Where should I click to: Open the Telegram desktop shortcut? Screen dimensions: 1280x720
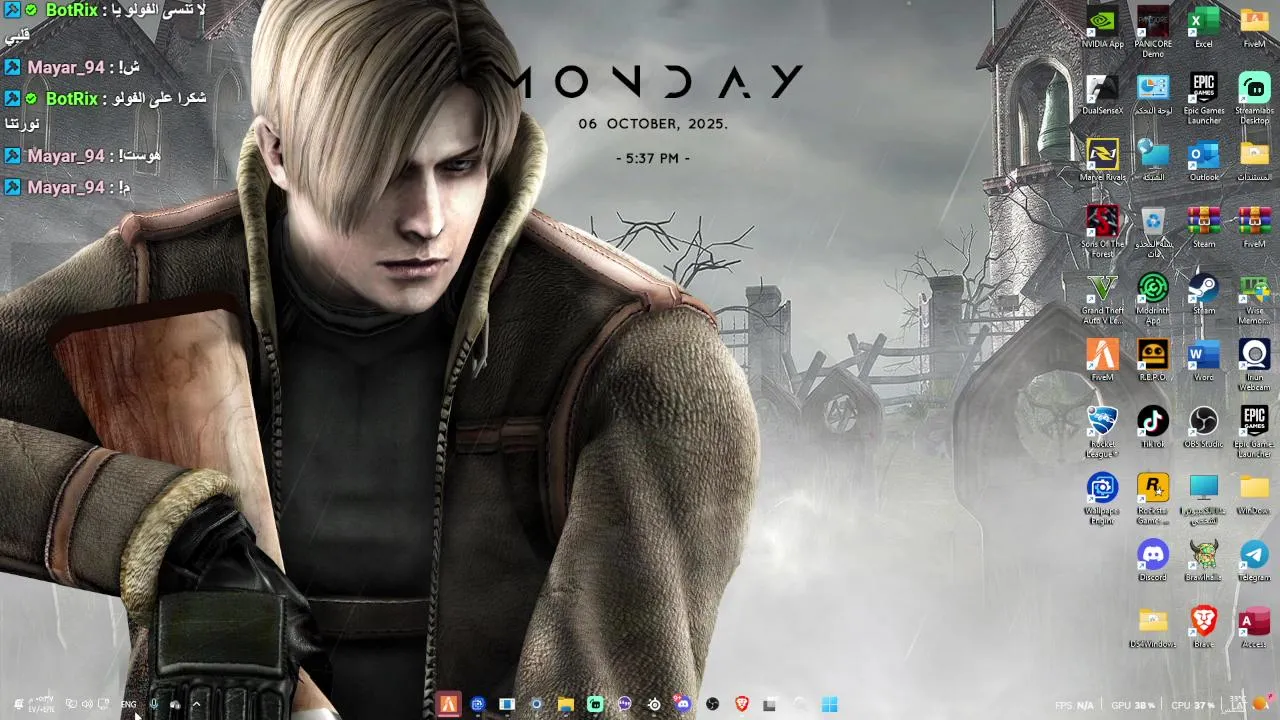pyautogui.click(x=1254, y=560)
